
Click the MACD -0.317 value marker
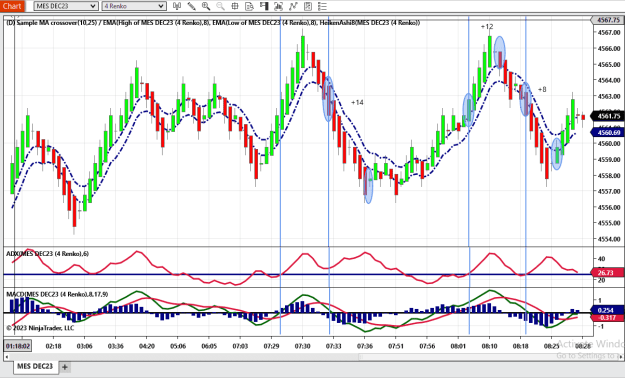[606, 318]
